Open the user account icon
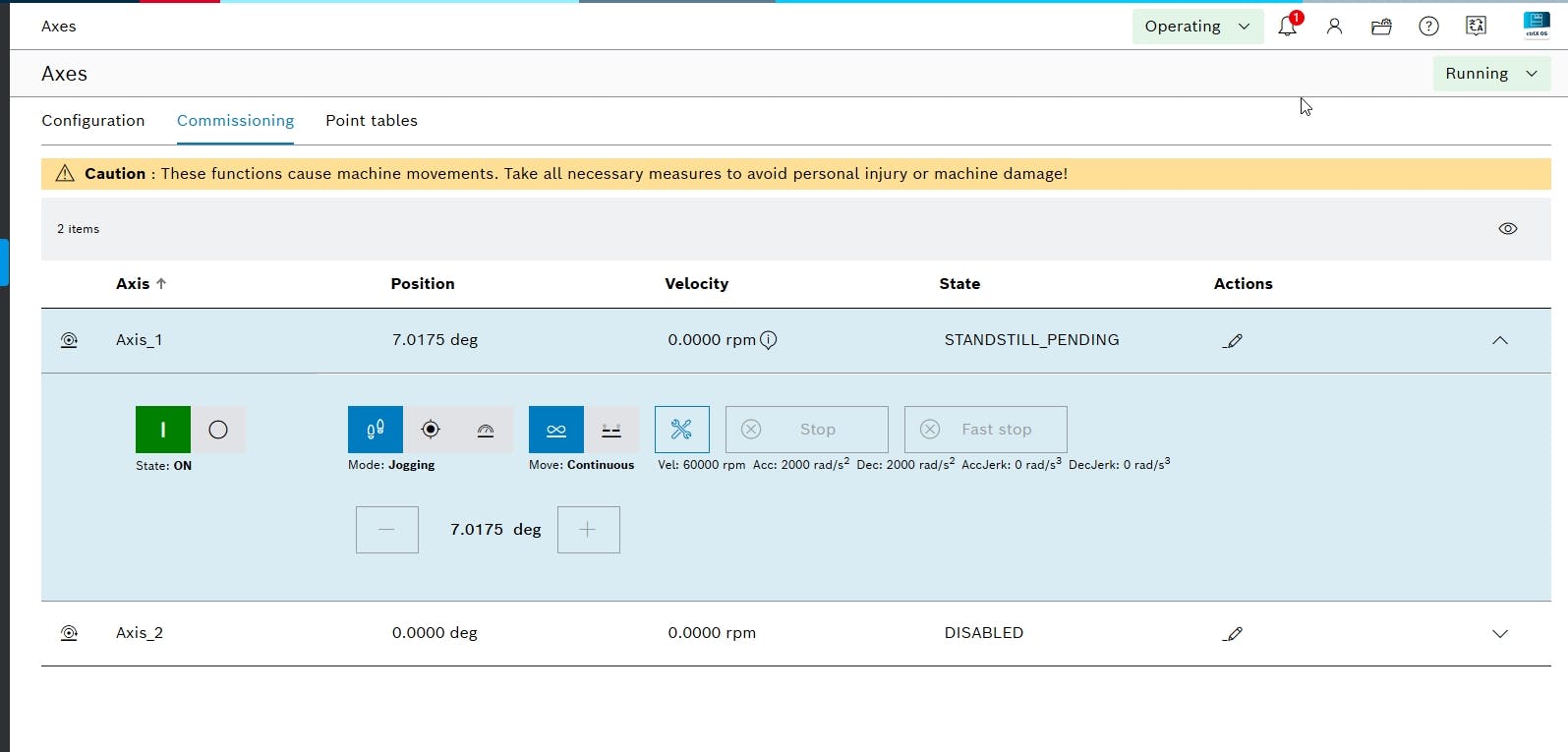 pos(1334,27)
